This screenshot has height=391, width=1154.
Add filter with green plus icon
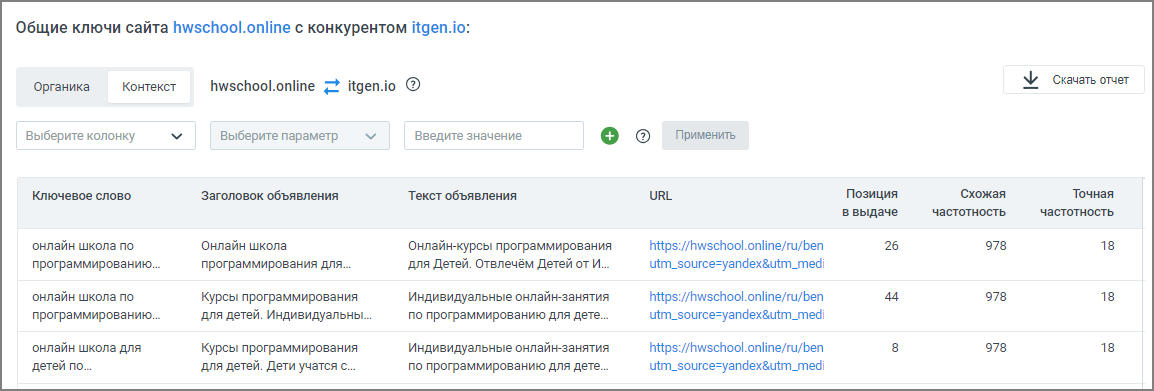(x=610, y=136)
